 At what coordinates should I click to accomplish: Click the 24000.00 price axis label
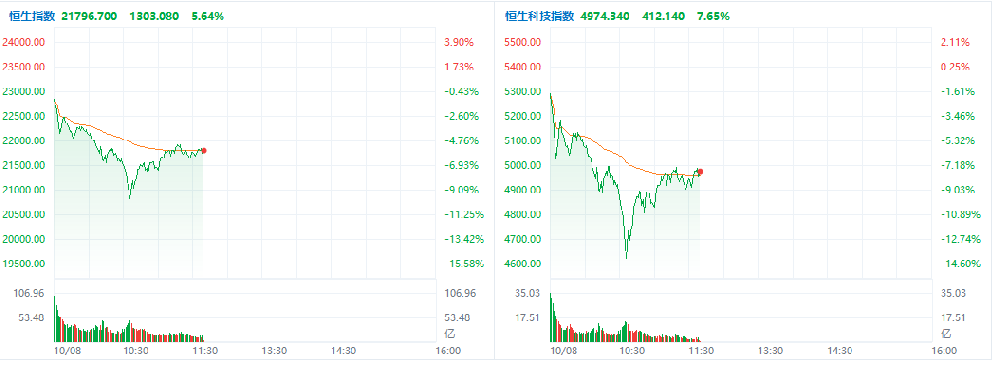click(24, 42)
